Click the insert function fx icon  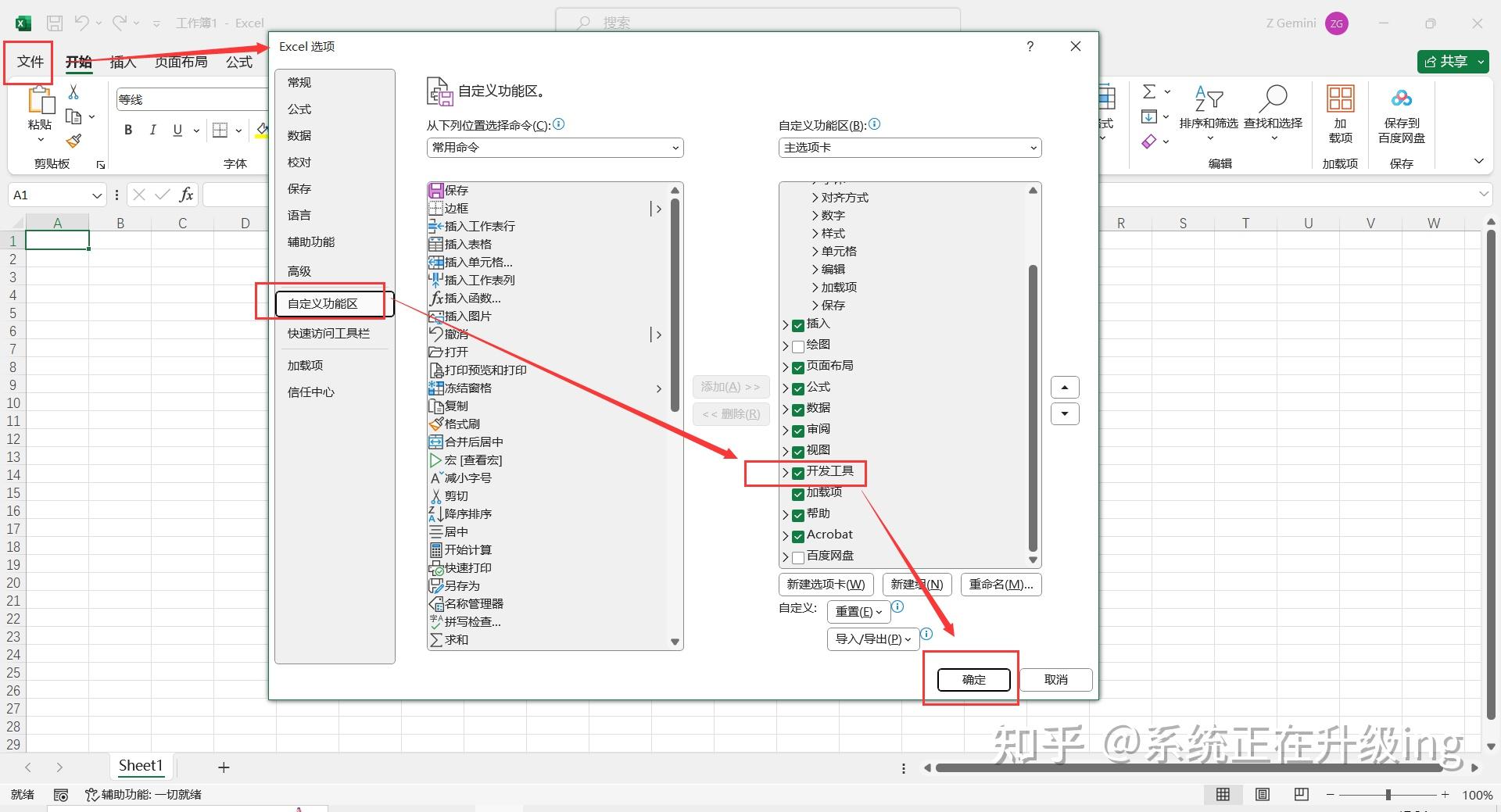tap(186, 195)
